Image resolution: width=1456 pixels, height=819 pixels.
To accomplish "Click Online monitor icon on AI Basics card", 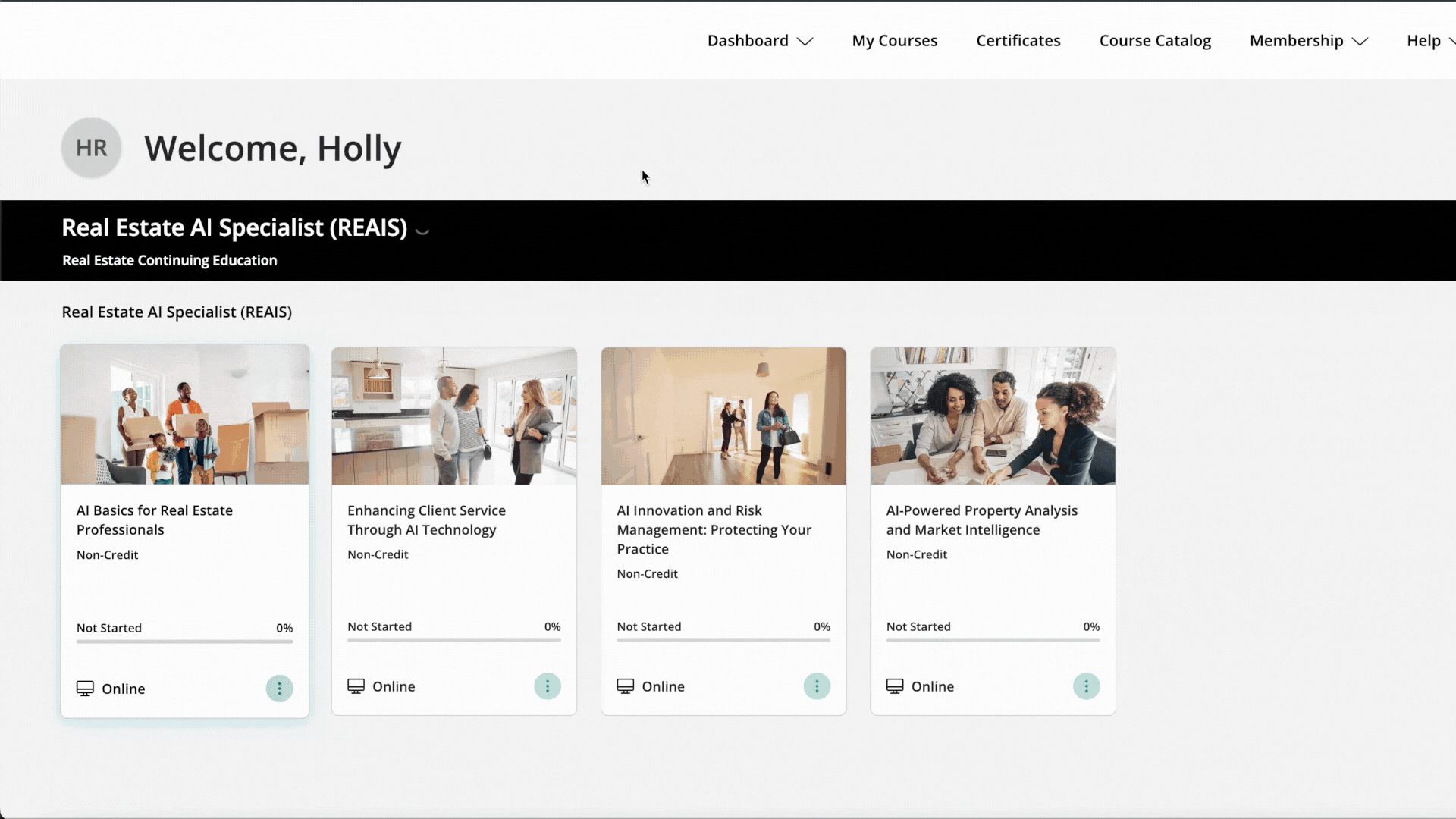I will [x=85, y=689].
